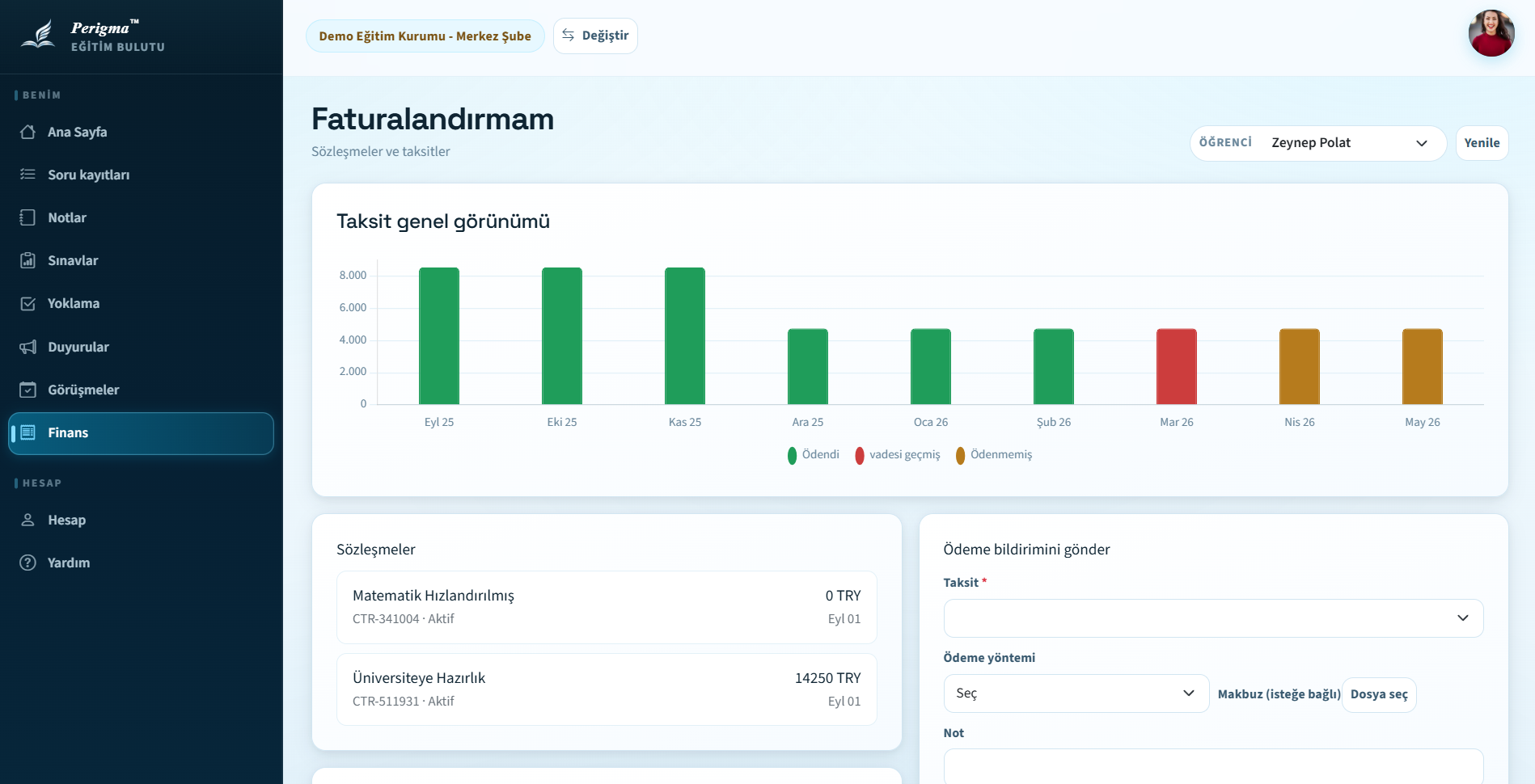
Task: Click the Yoklama checkmark icon
Action: coord(28,304)
